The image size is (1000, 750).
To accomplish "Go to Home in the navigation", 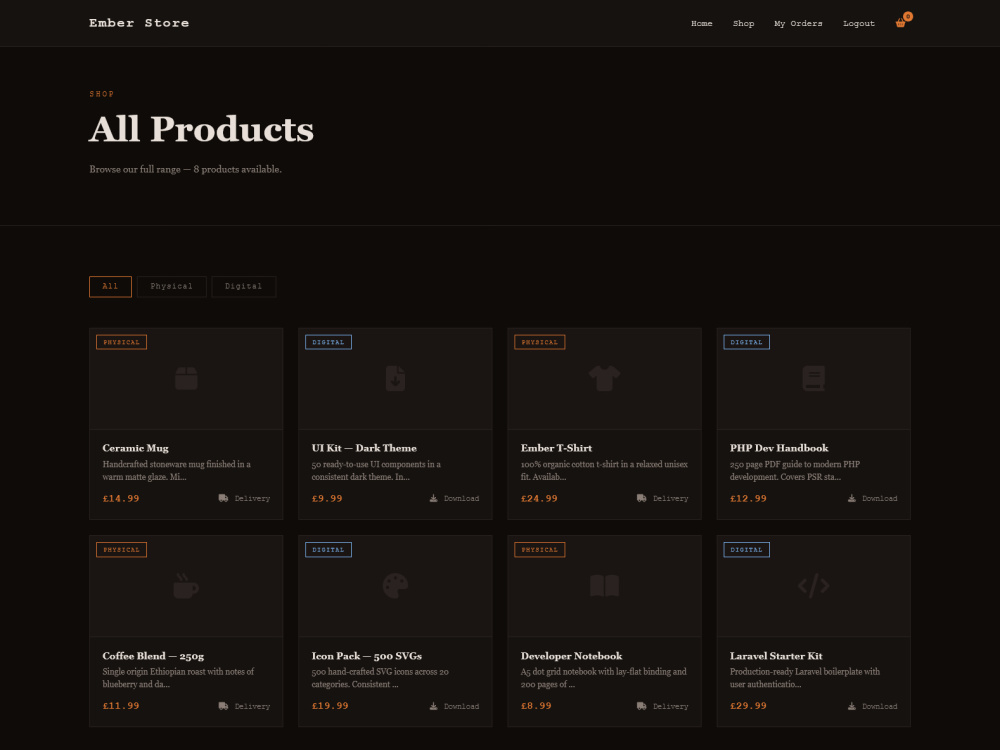I will pyautogui.click(x=702, y=24).
